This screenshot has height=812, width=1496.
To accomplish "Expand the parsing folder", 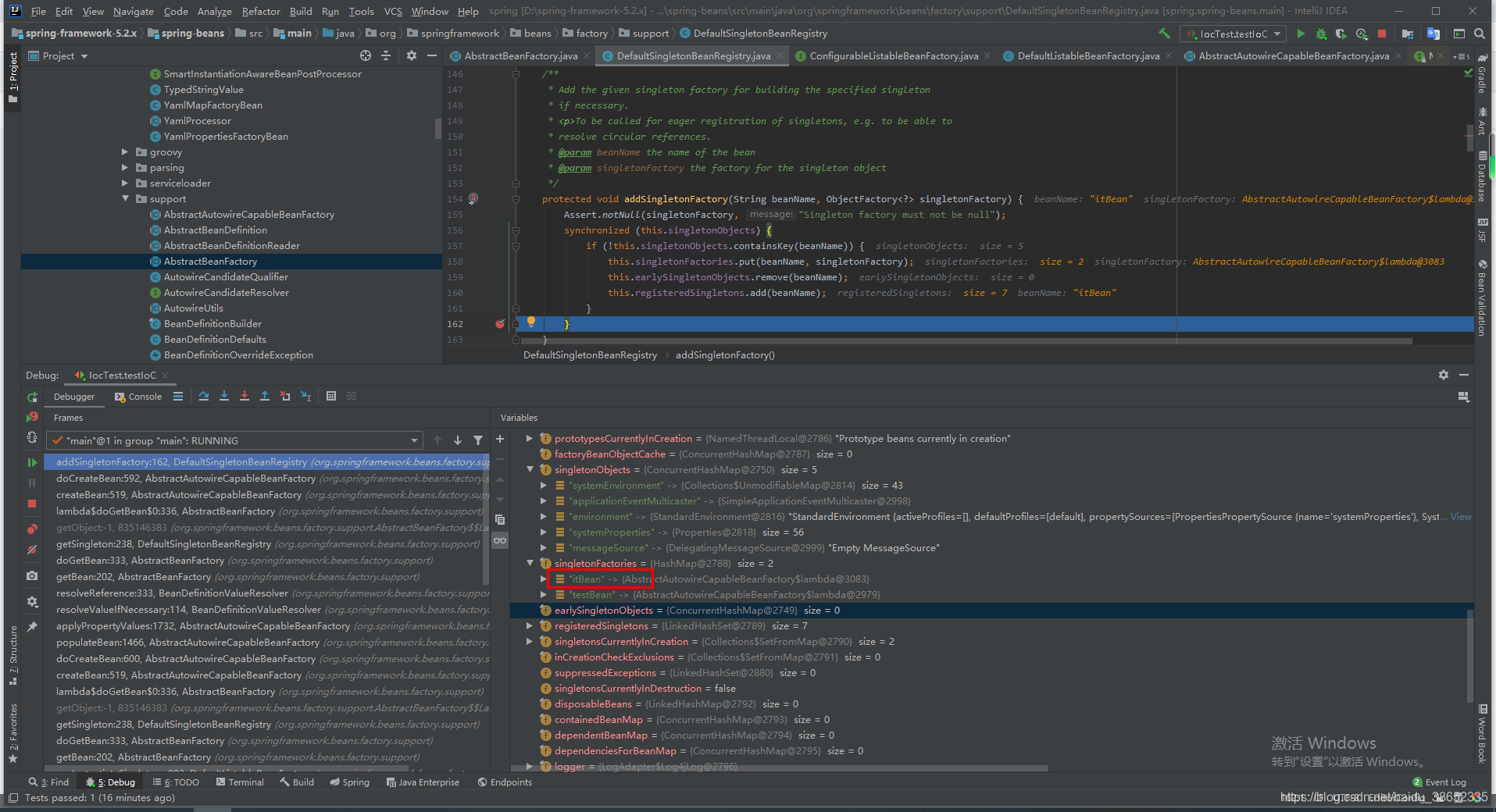I will 125,167.
